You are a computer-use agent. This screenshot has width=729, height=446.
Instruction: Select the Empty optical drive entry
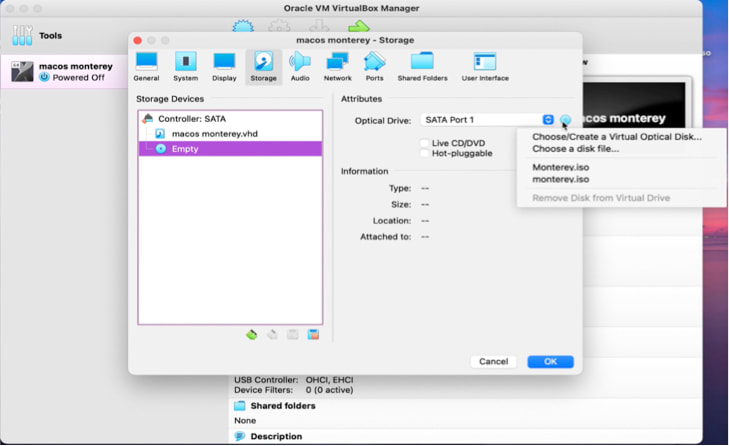(x=230, y=149)
